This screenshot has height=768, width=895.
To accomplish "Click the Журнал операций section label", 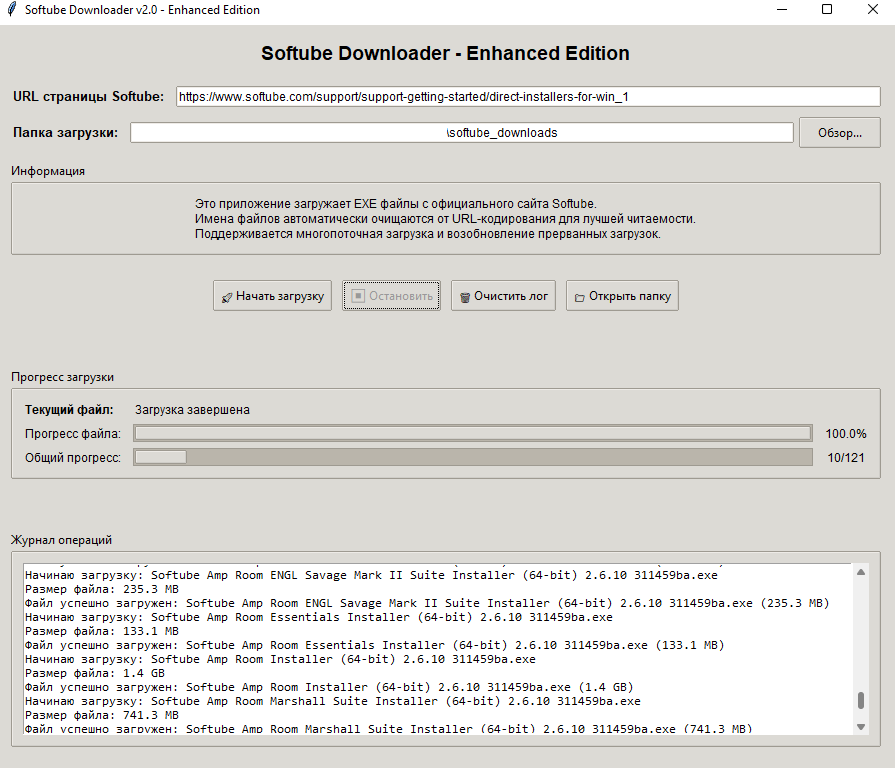I will pos(62,540).
